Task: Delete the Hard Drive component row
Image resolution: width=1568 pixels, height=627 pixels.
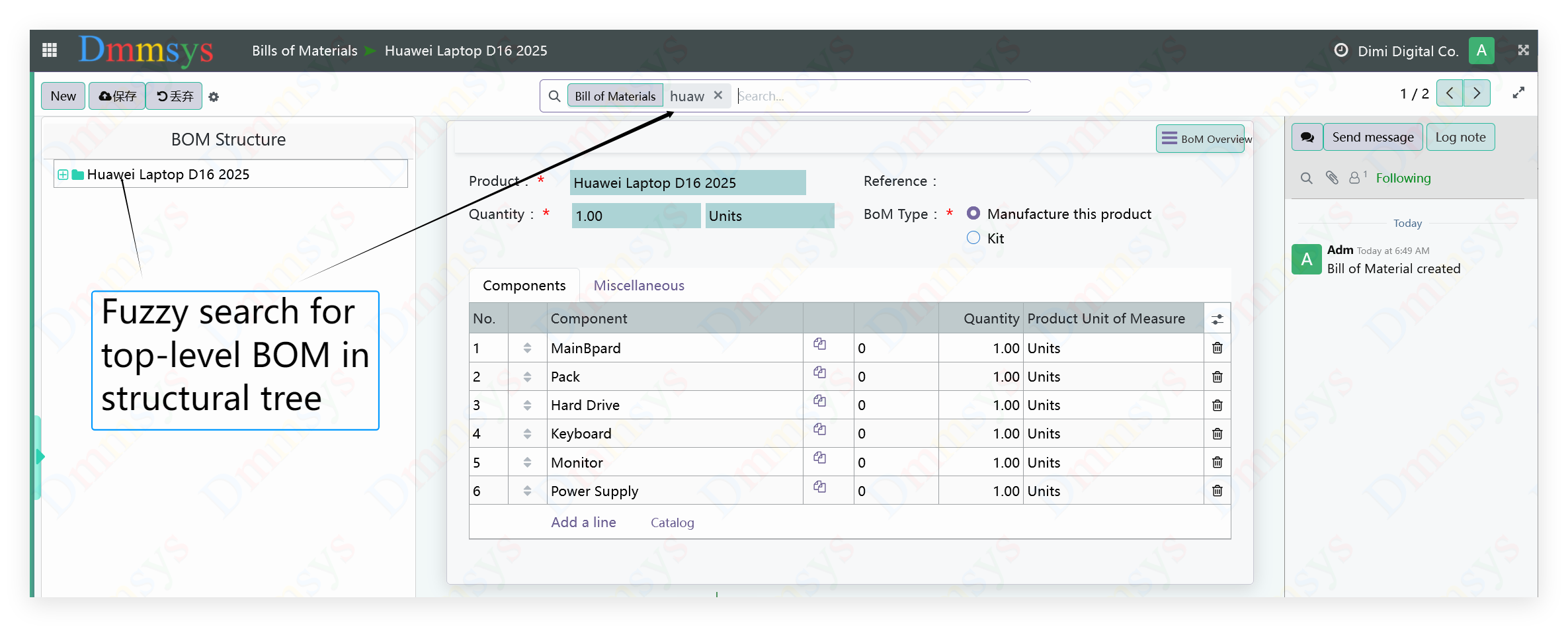Action: [1217, 405]
